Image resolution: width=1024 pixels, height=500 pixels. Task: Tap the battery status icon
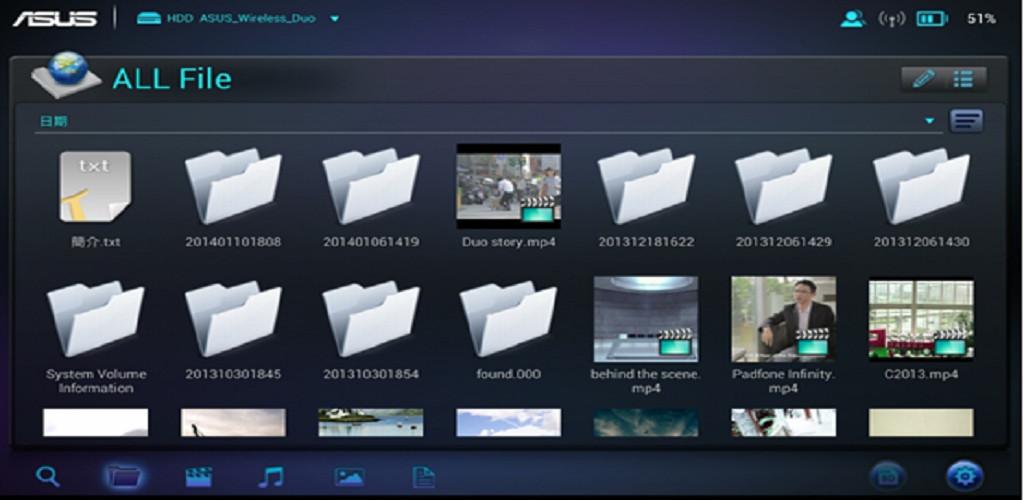click(x=931, y=18)
